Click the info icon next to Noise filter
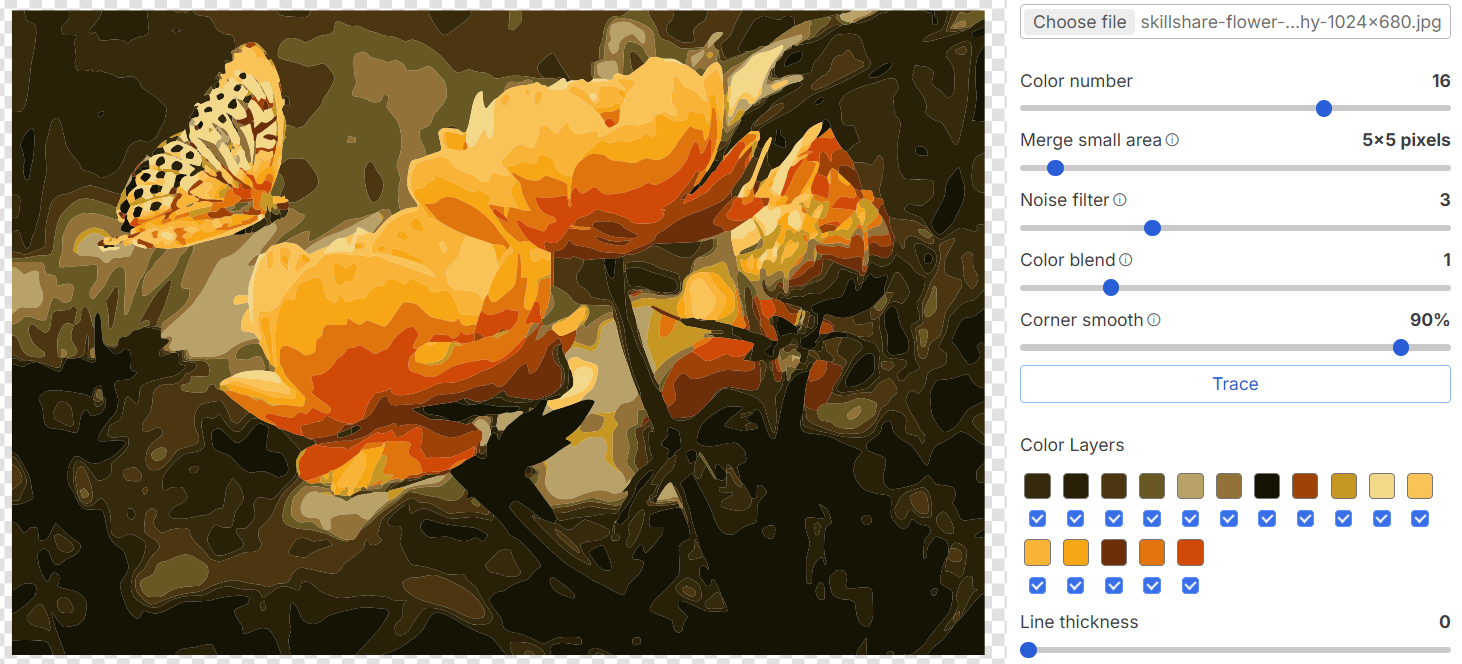 [x=1120, y=200]
